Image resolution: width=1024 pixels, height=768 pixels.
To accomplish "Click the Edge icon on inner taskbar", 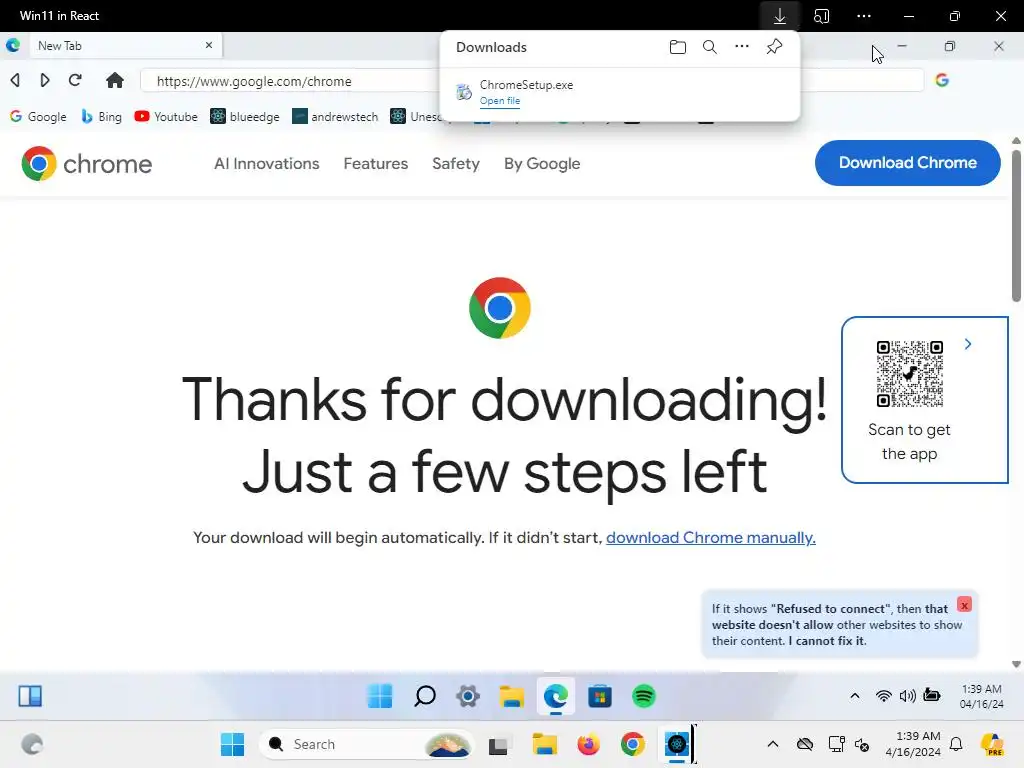I will coord(556,696).
